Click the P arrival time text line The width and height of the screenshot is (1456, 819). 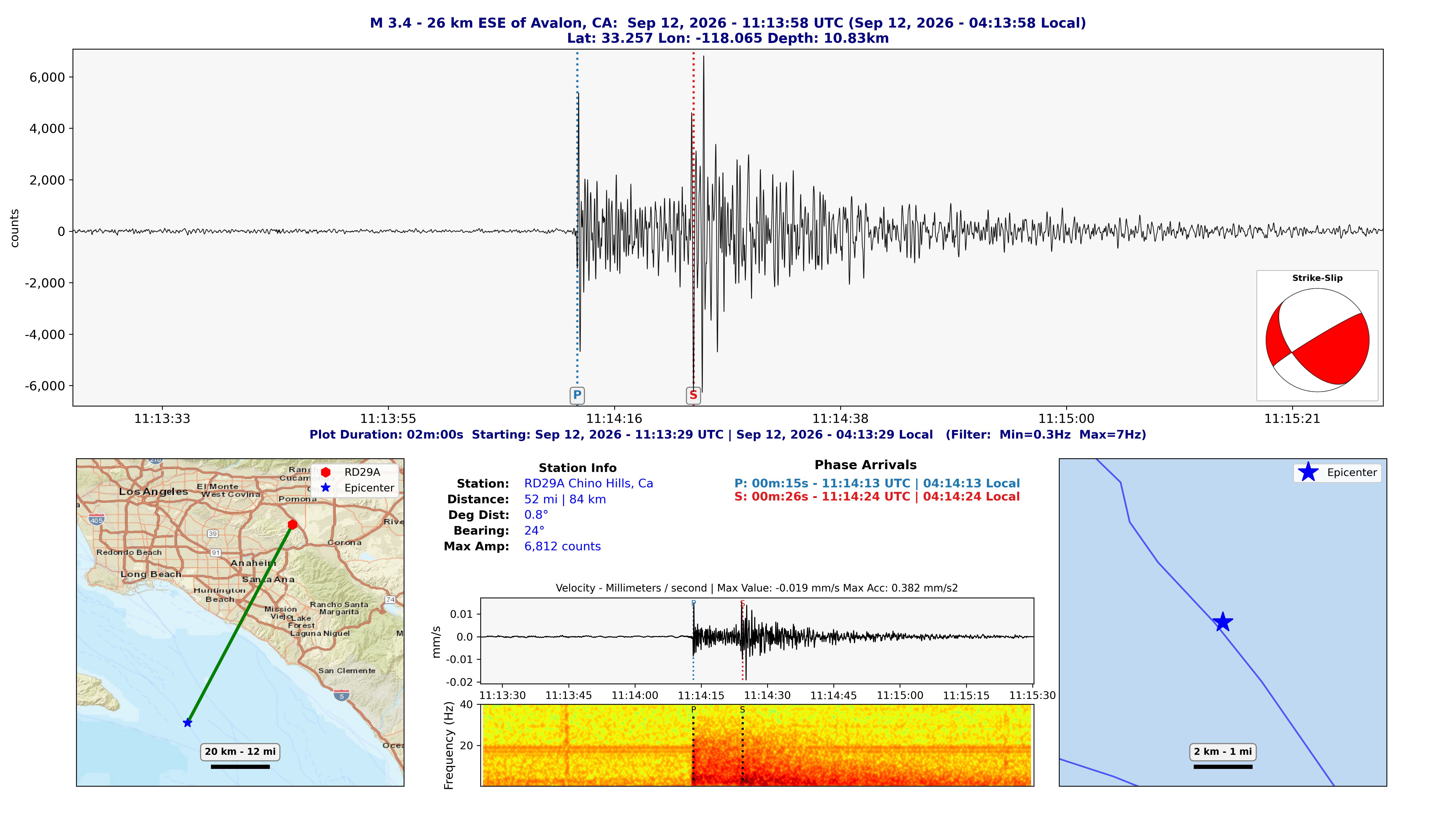[877, 483]
